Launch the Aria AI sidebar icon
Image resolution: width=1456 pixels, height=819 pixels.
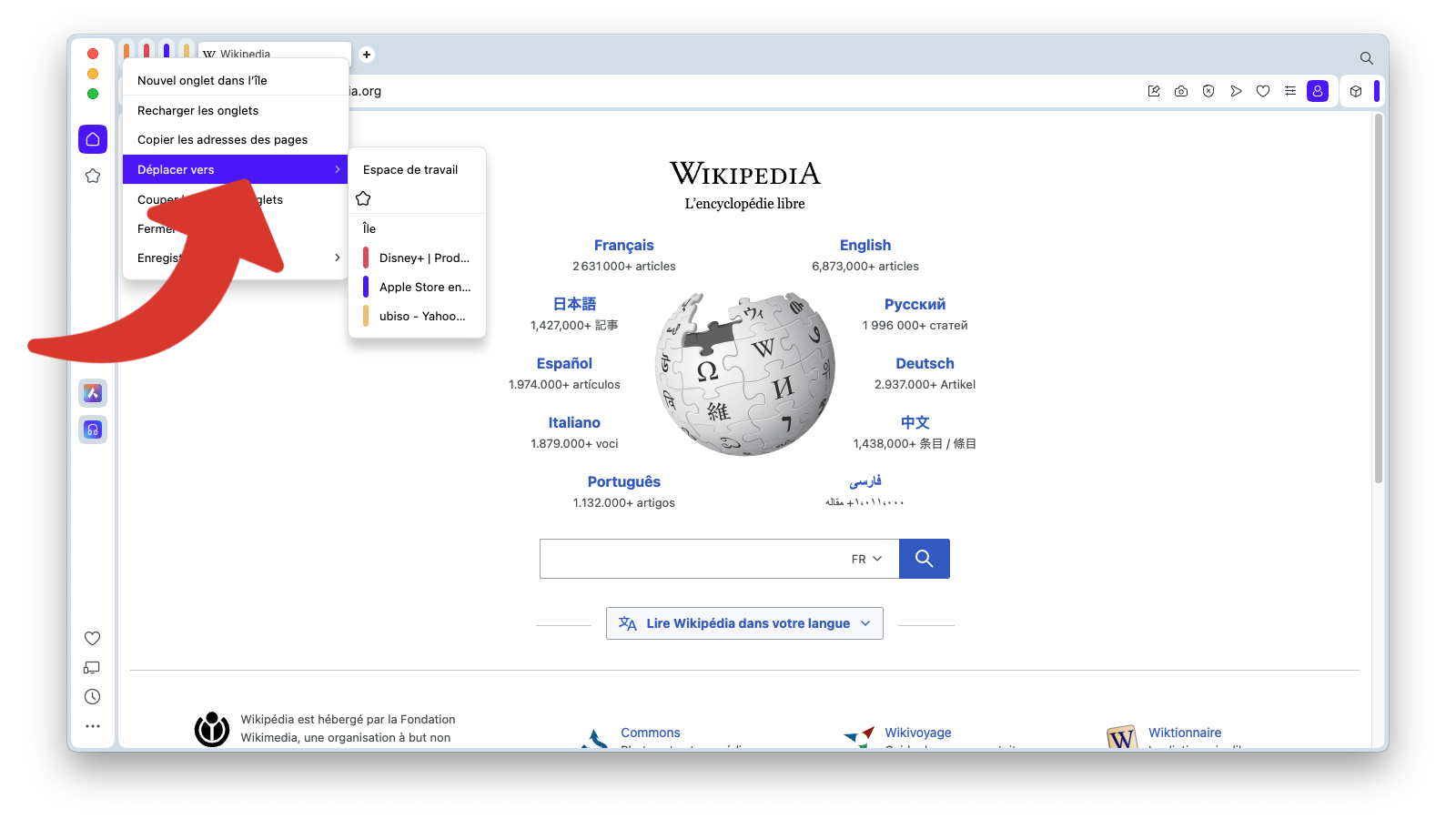click(93, 393)
